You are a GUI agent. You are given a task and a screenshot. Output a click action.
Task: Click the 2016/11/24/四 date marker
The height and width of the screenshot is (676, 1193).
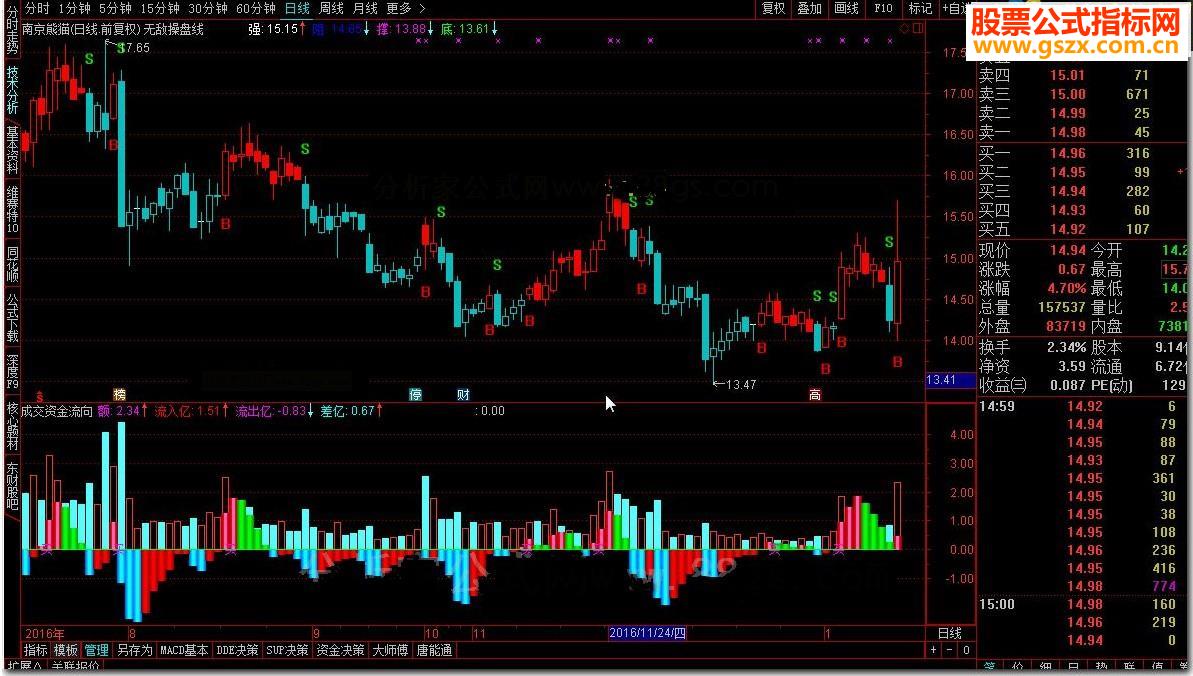pos(647,633)
